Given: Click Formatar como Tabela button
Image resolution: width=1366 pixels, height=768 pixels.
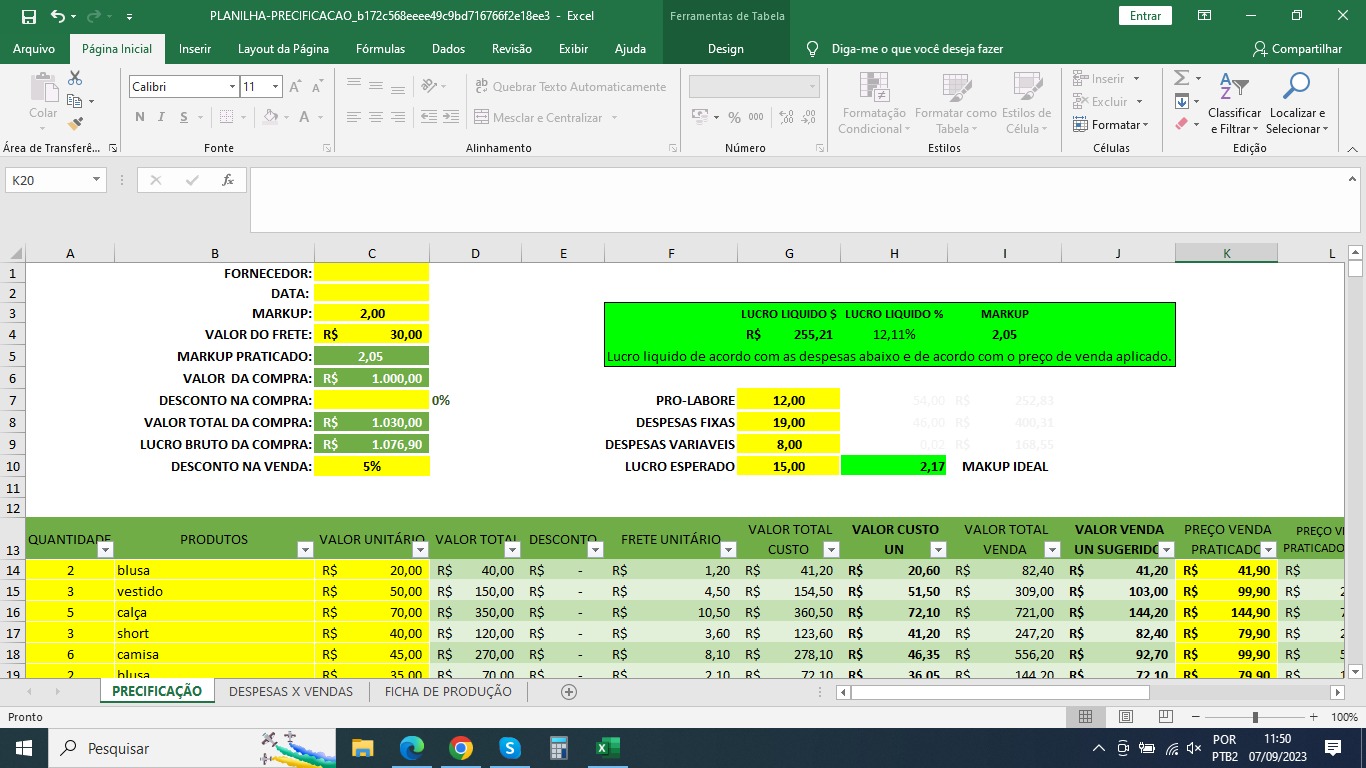Looking at the screenshot, I should coord(955,104).
